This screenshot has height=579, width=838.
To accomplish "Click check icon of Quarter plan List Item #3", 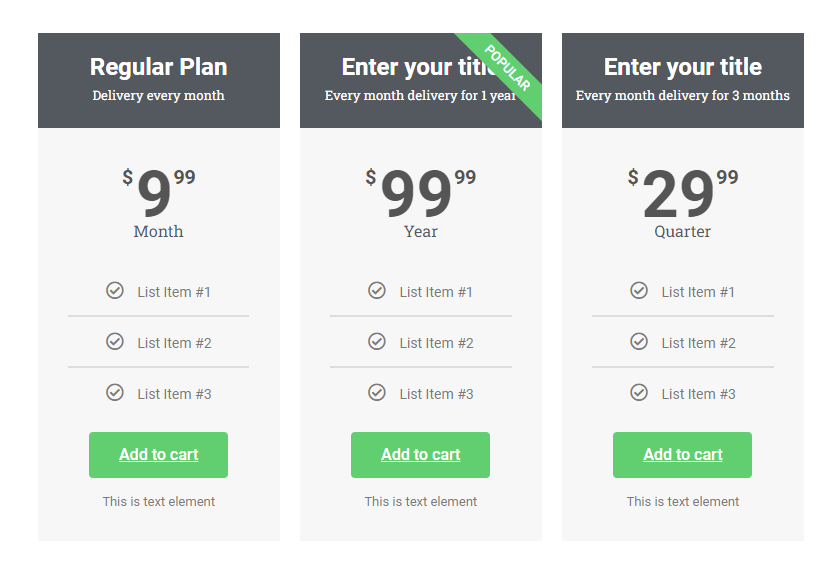I will click(639, 392).
